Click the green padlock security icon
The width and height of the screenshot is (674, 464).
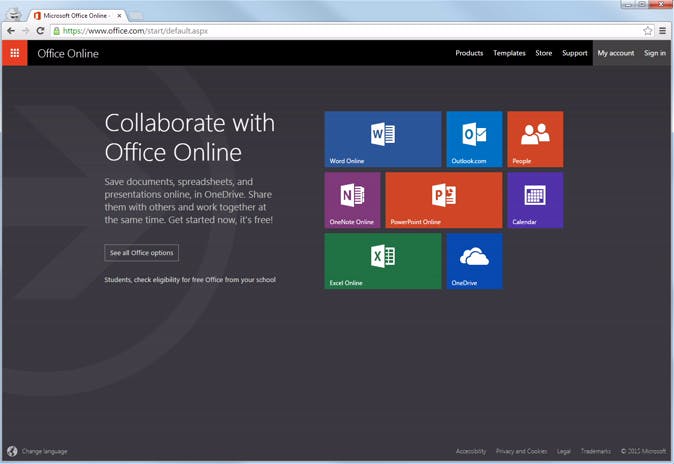pos(56,31)
